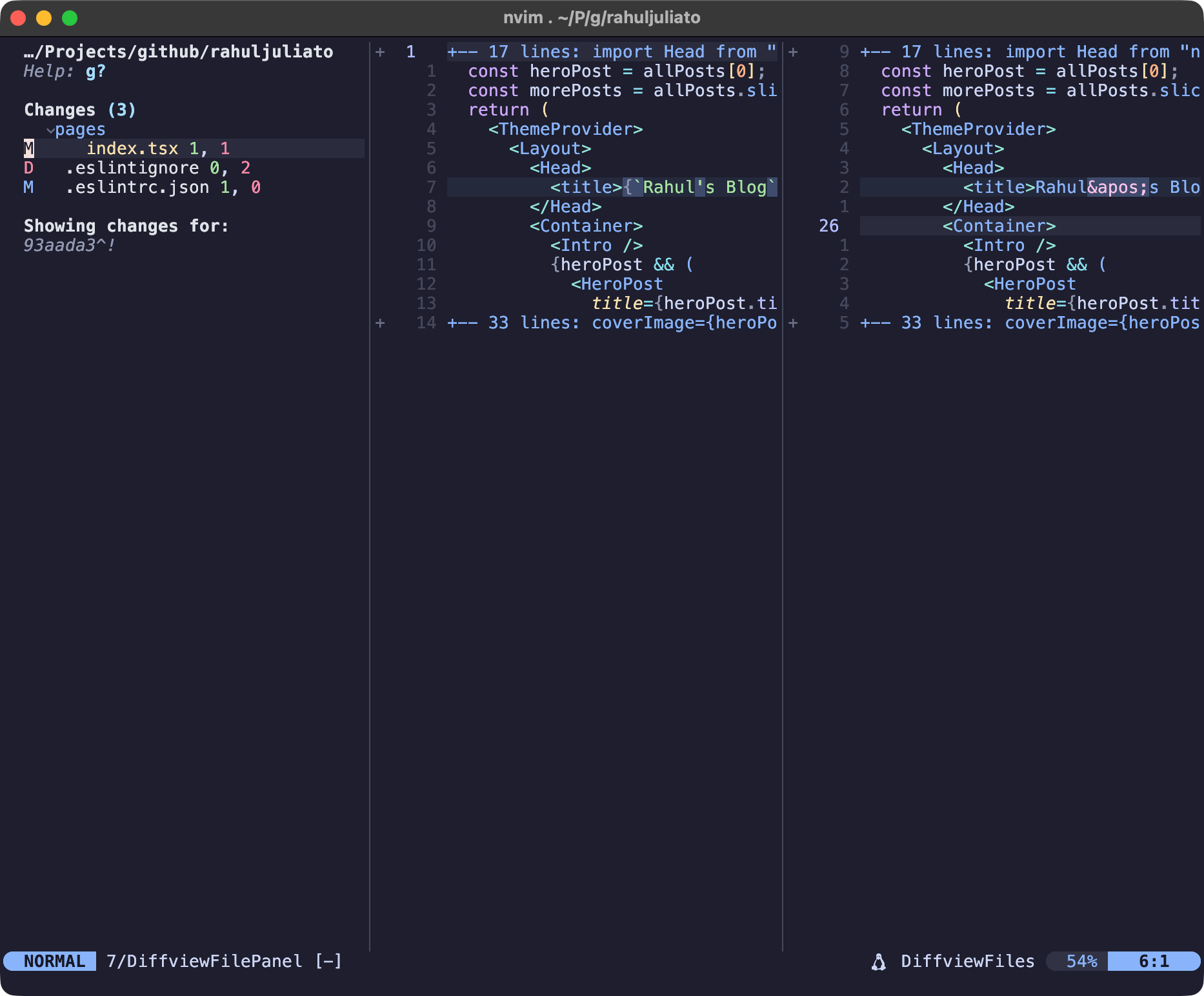The image size is (1204, 996).
Task: Click 'Showing changes for:' label
Action: pos(126,226)
